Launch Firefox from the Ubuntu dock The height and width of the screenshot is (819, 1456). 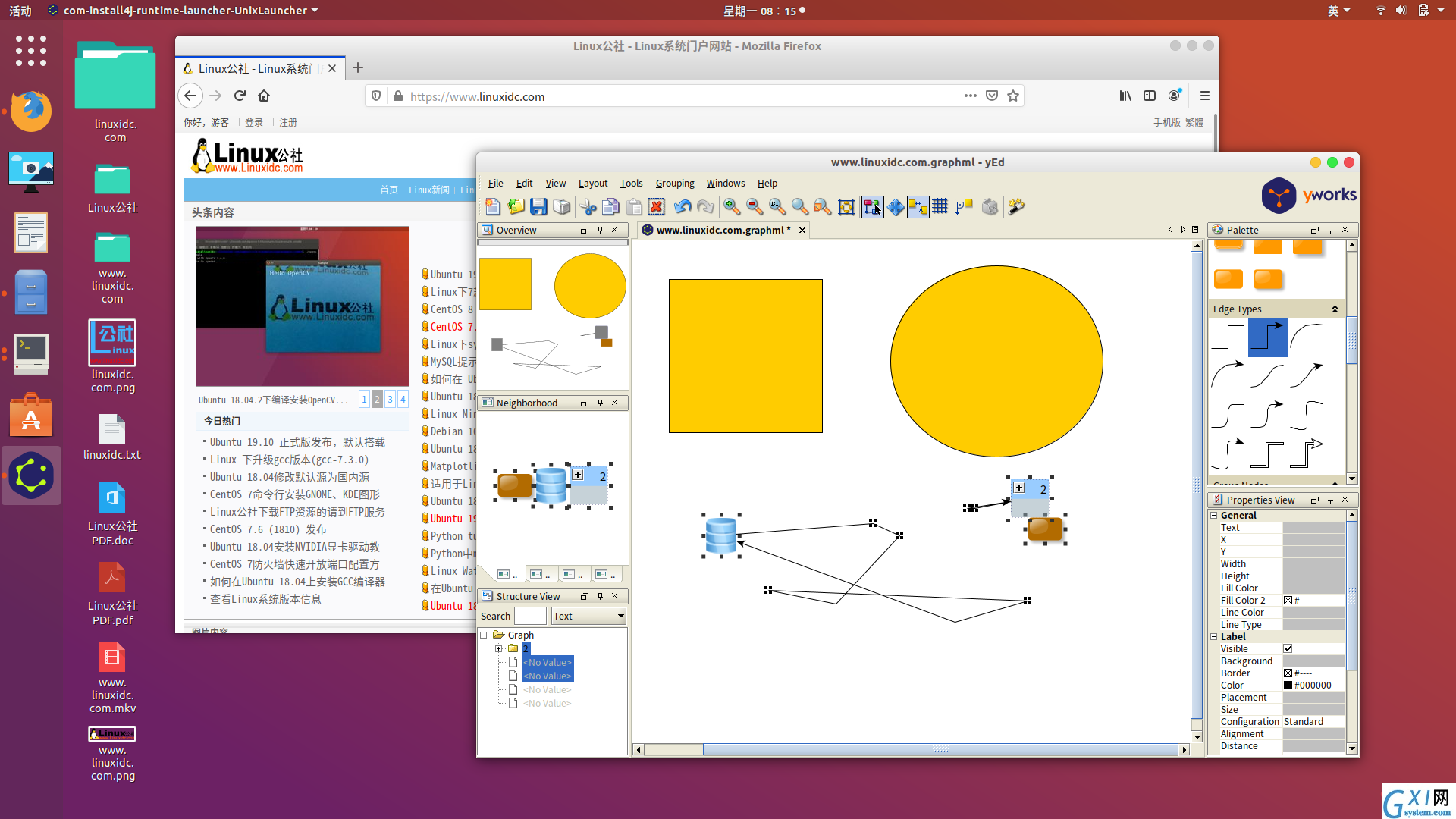[x=31, y=111]
